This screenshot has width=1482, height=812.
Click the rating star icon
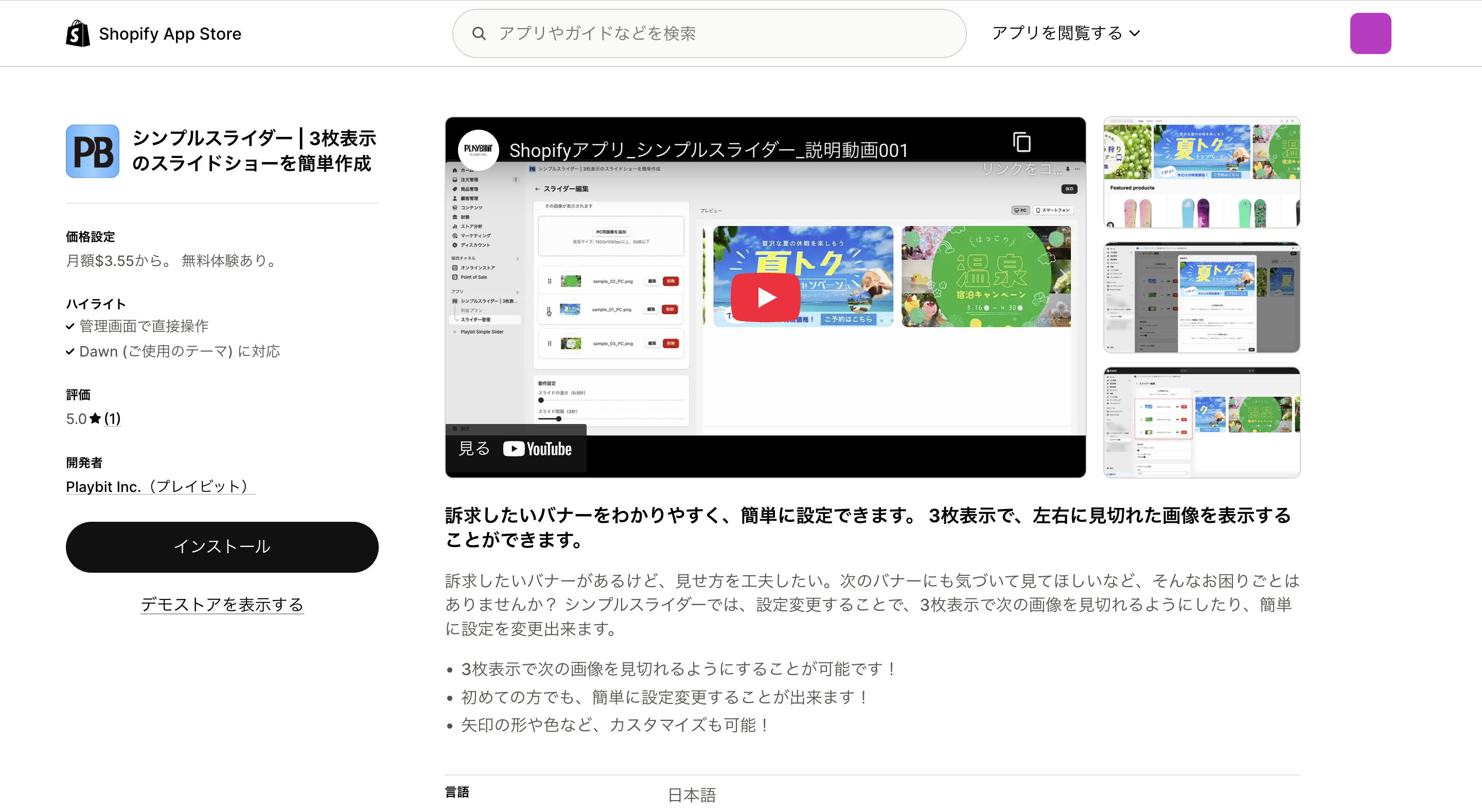tap(96, 418)
